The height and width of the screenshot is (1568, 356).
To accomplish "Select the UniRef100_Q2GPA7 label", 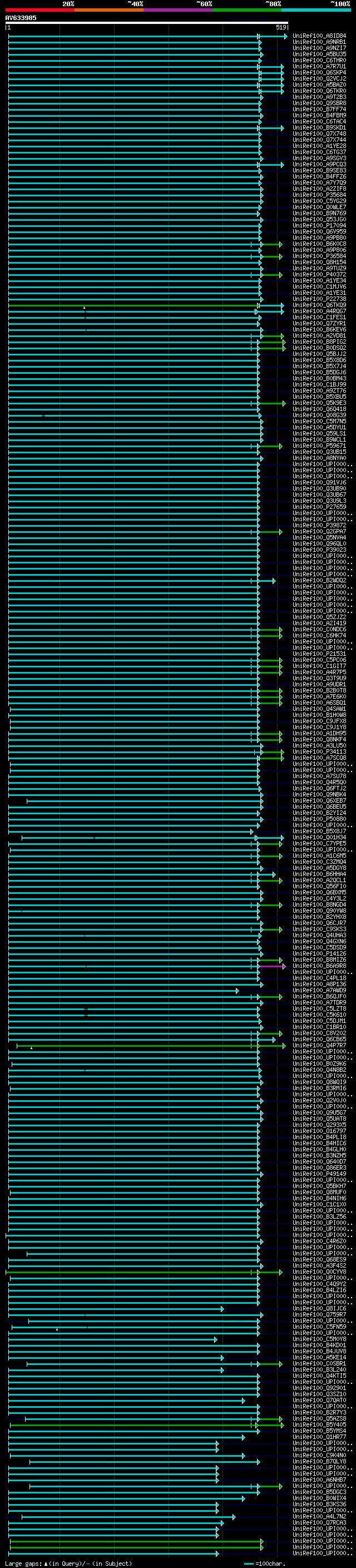I will pyautogui.click(x=319, y=531).
